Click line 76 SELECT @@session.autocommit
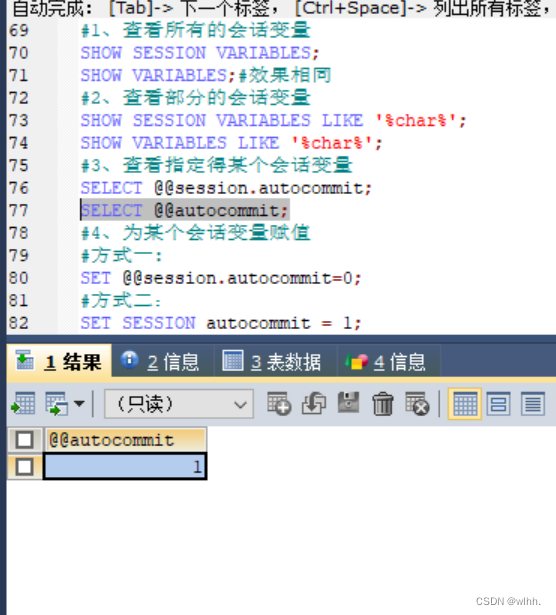The image size is (556, 615). 225,188
